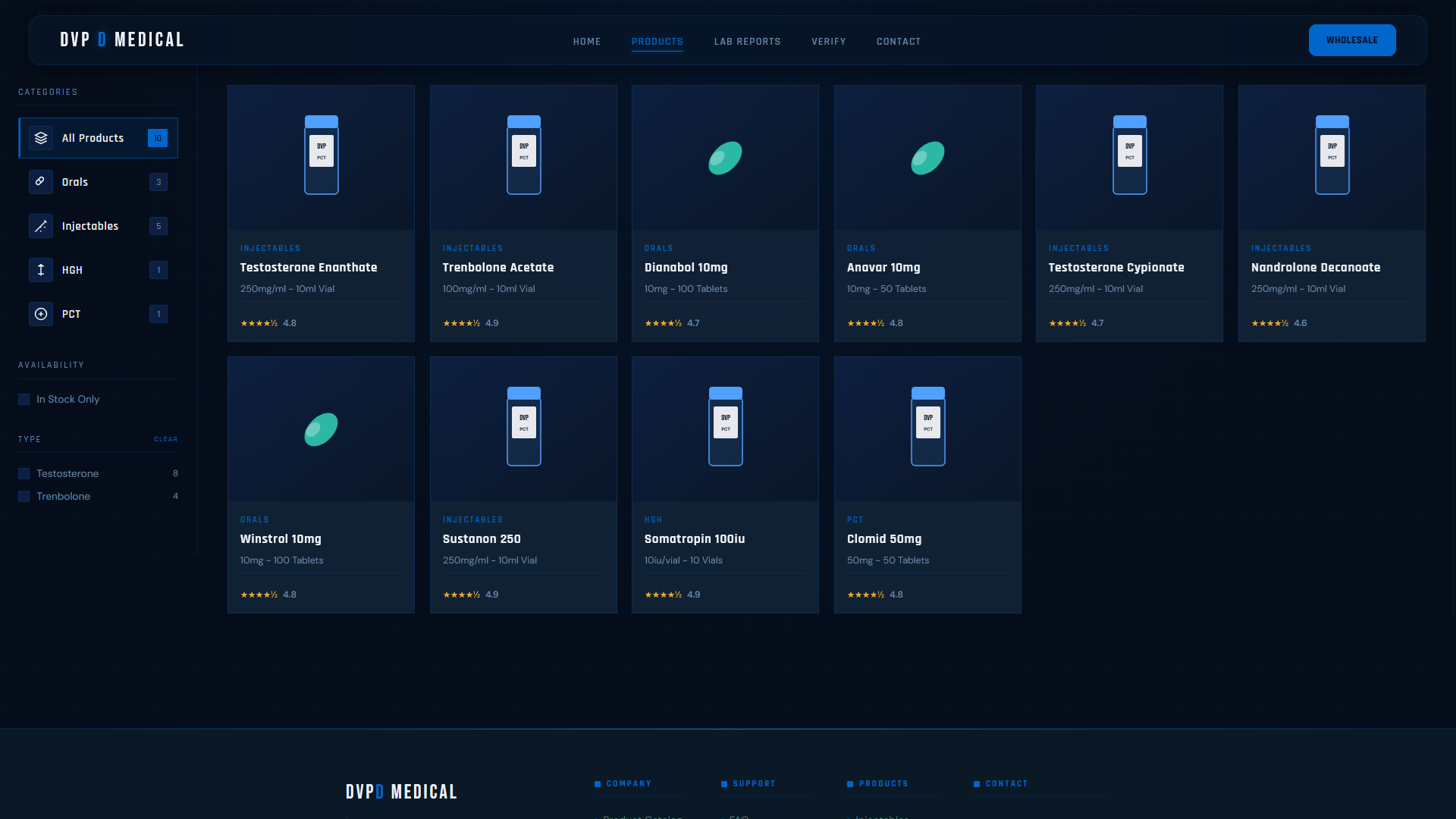
Task: Open the Lab Reports nav item
Action: pos(747,42)
